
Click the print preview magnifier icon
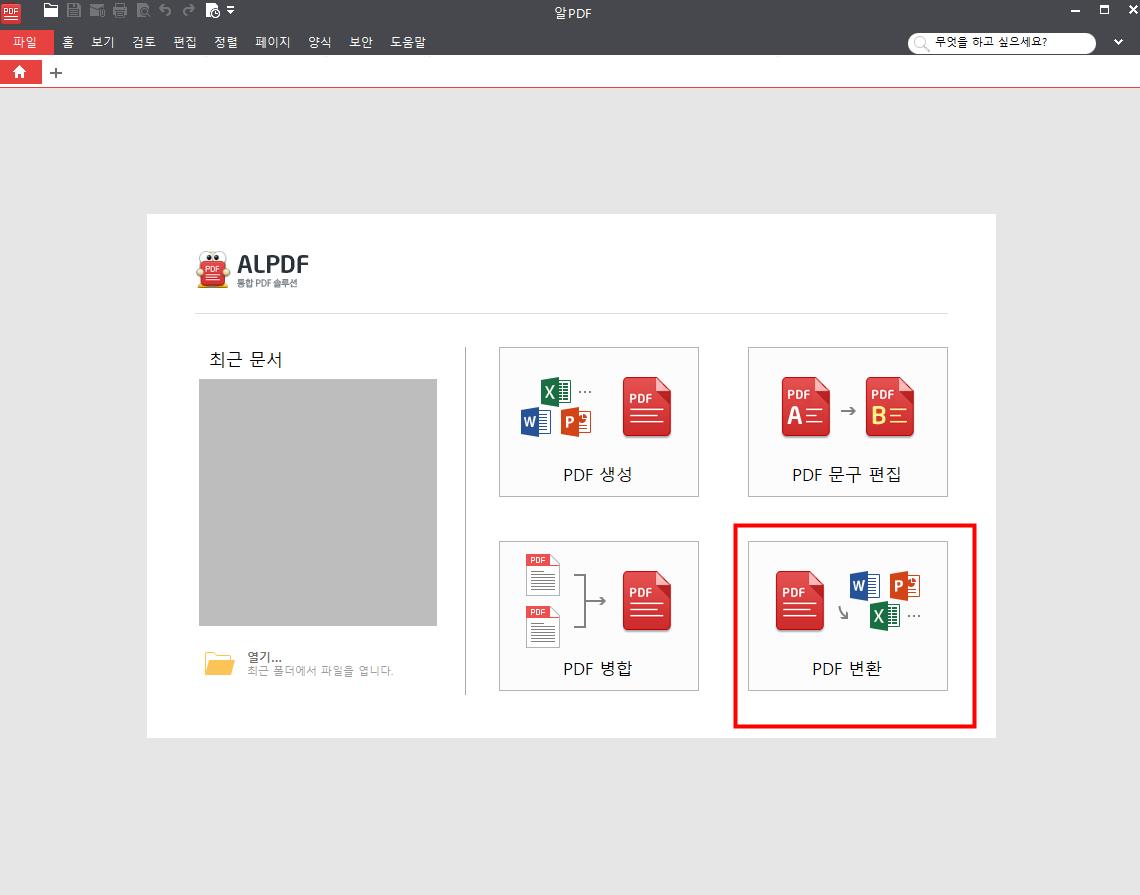pyautogui.click(x=143, y=10)
